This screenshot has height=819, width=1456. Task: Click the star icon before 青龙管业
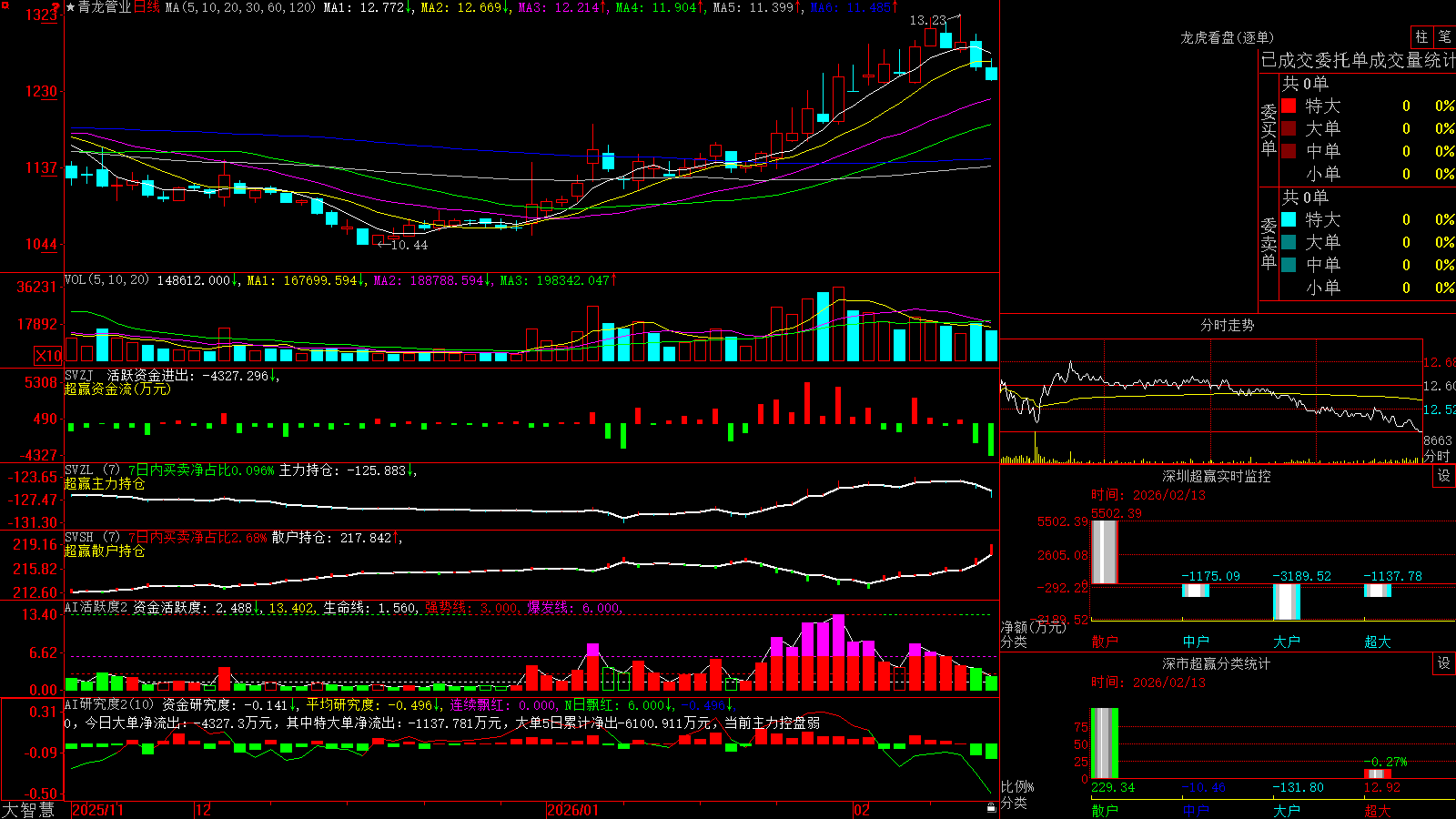70,7
